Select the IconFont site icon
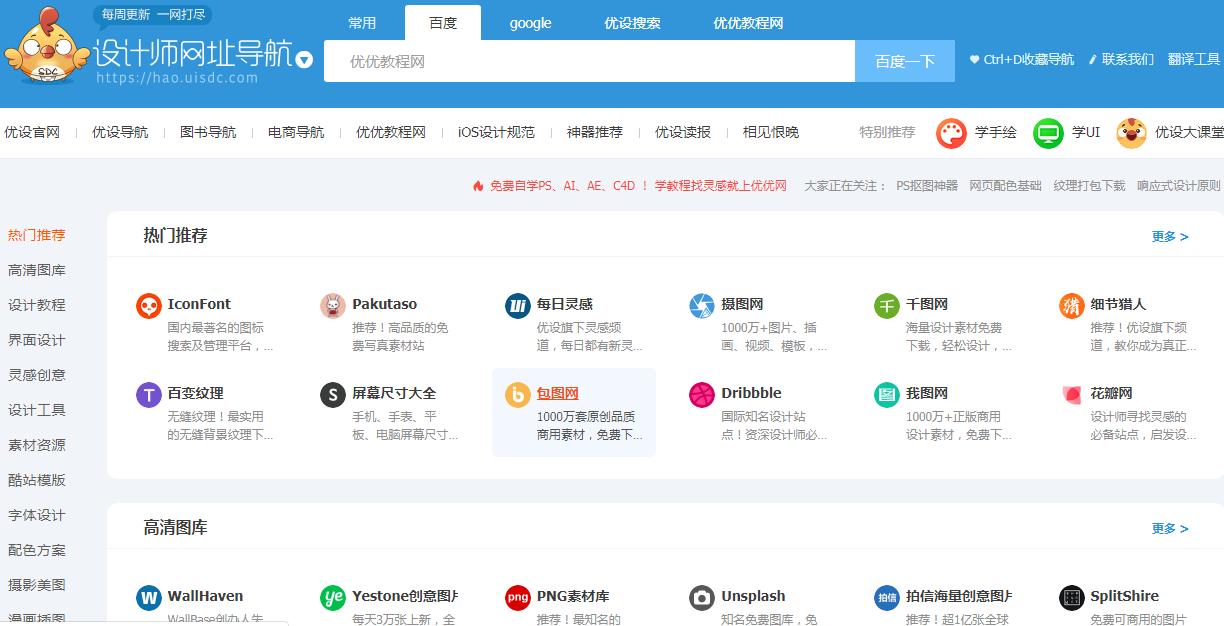Image resolution: width=1224 pixels, height=626 pixels. (x=148, y=303)
